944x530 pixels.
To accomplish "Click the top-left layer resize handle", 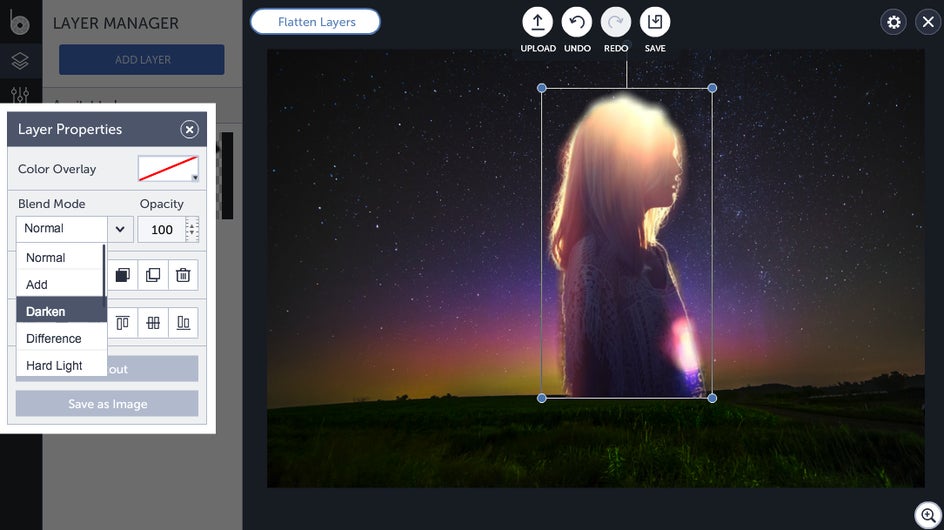I will coord(542,88).
